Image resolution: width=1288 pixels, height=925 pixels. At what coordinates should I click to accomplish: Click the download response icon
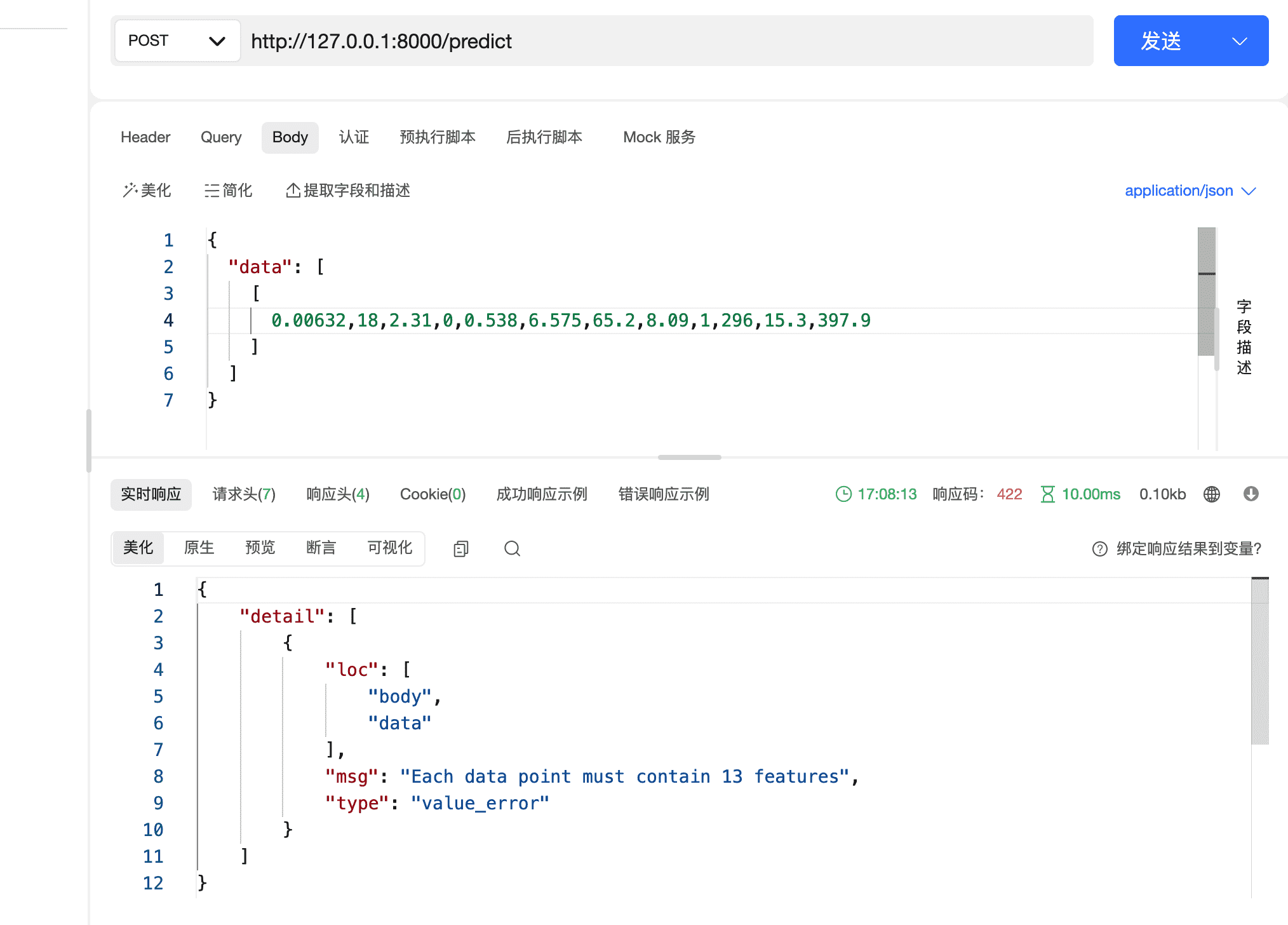point(1251,494)
